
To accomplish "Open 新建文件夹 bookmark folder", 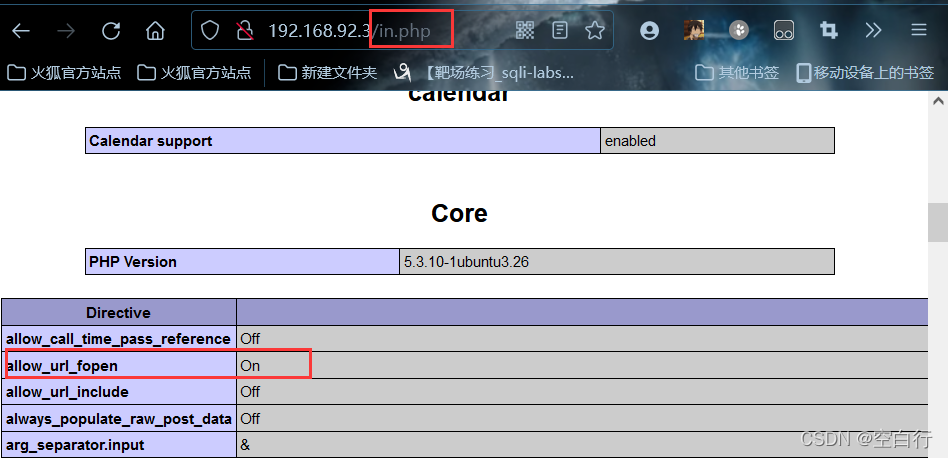I will (x=328, y=73).
